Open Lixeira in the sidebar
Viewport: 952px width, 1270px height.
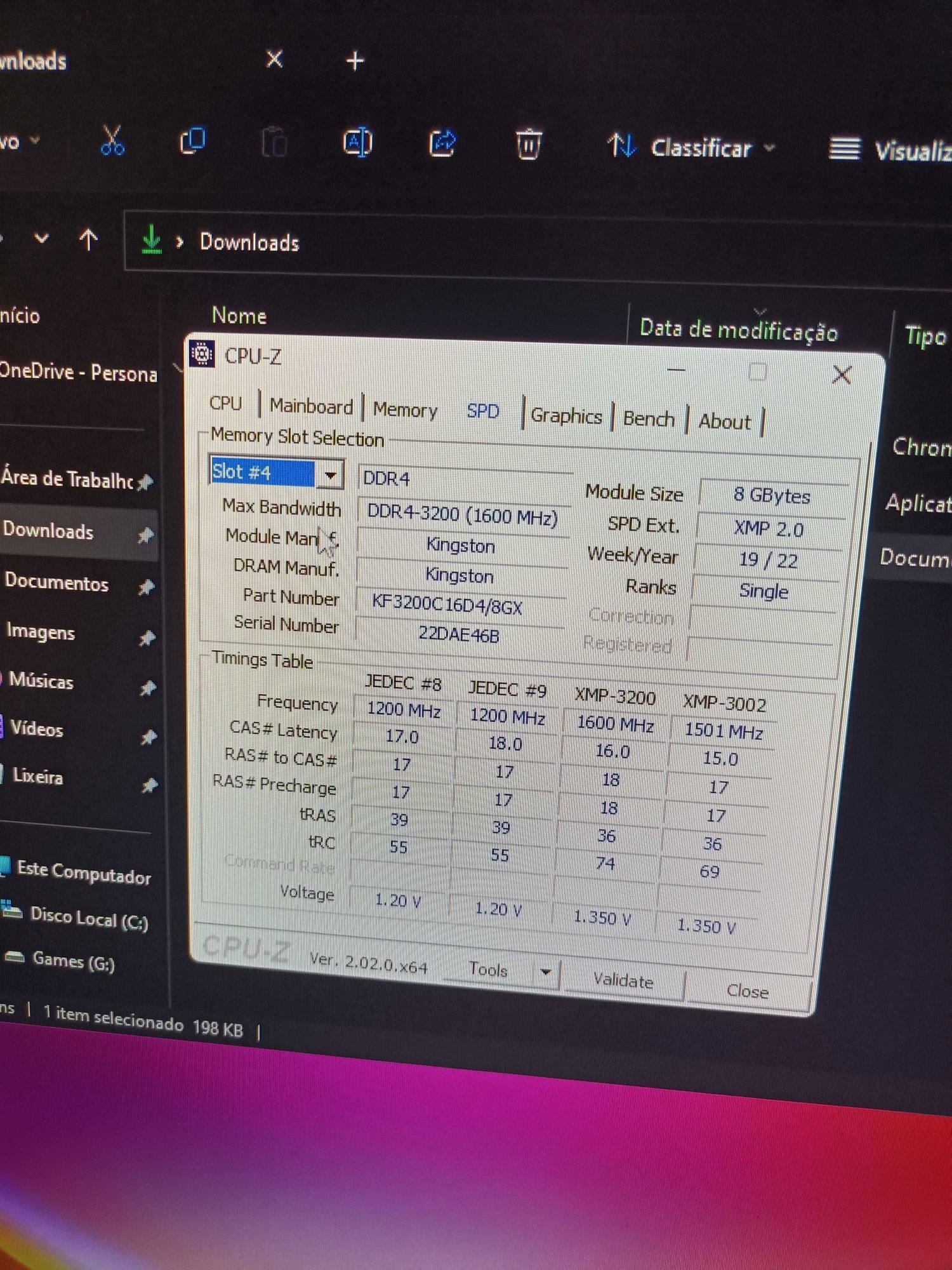37,776
